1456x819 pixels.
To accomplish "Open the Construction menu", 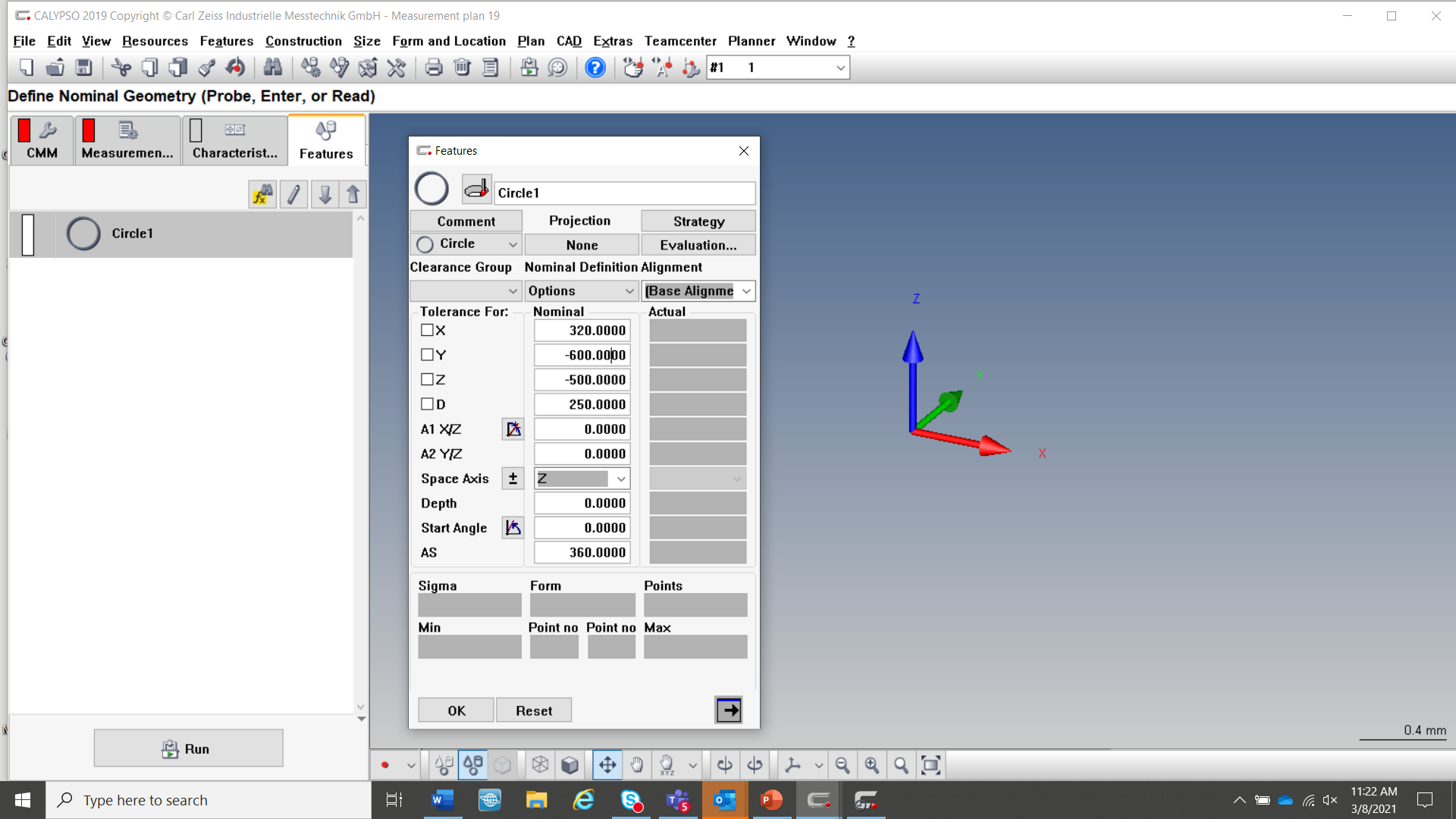I will [x=303, y=41].
